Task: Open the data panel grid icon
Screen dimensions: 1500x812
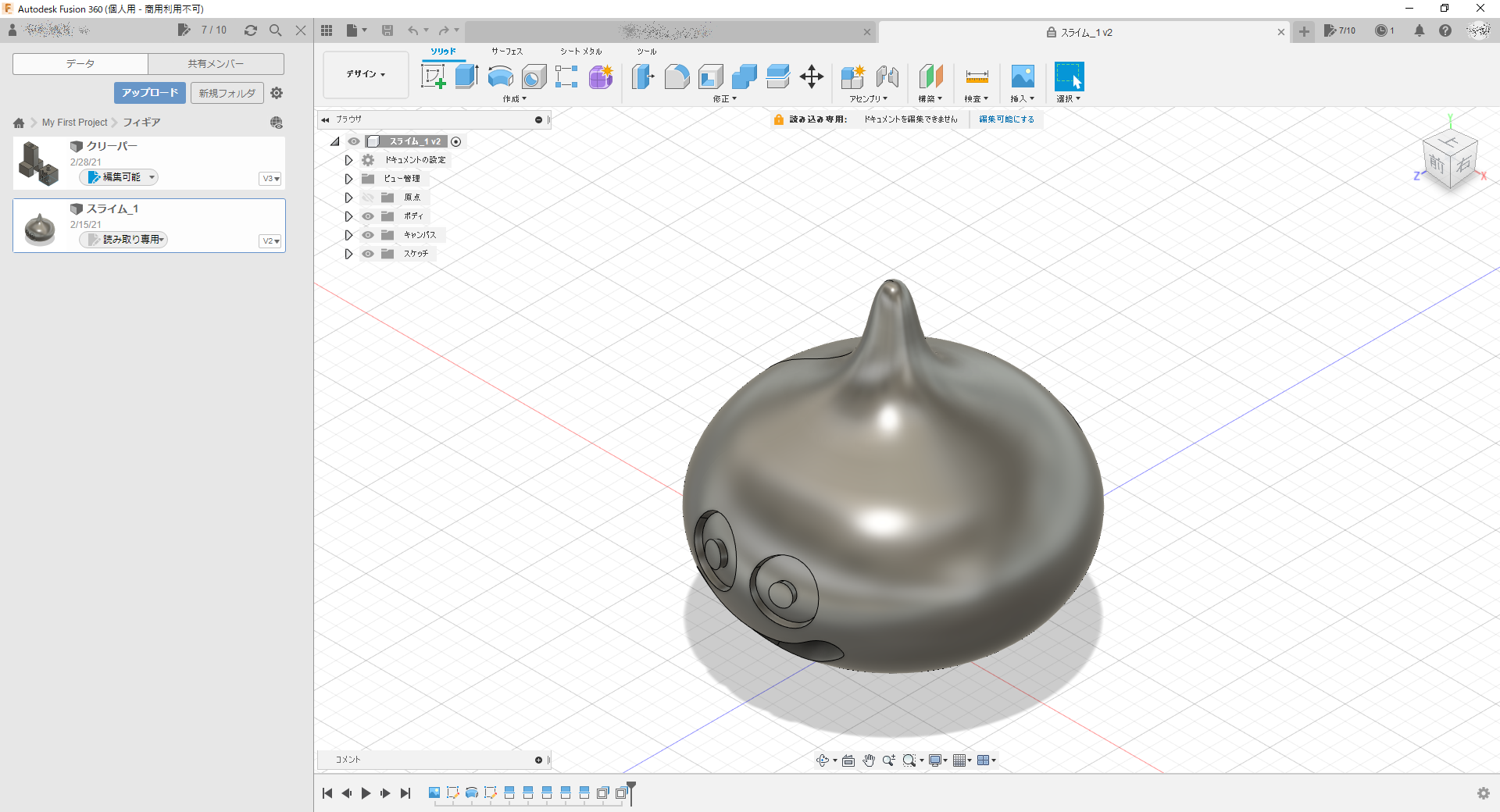Action: pyautogui.click(x=327, y=30)
